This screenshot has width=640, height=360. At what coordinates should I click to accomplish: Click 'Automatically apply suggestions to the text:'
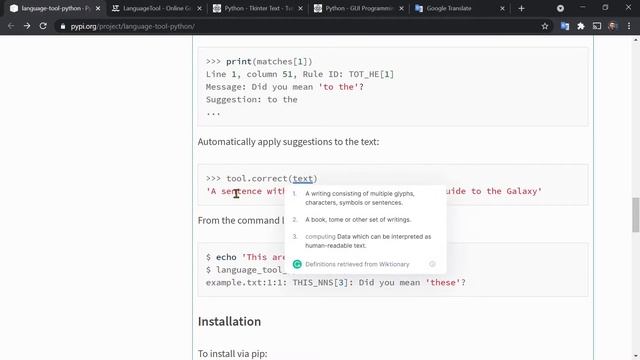(289, 142)
